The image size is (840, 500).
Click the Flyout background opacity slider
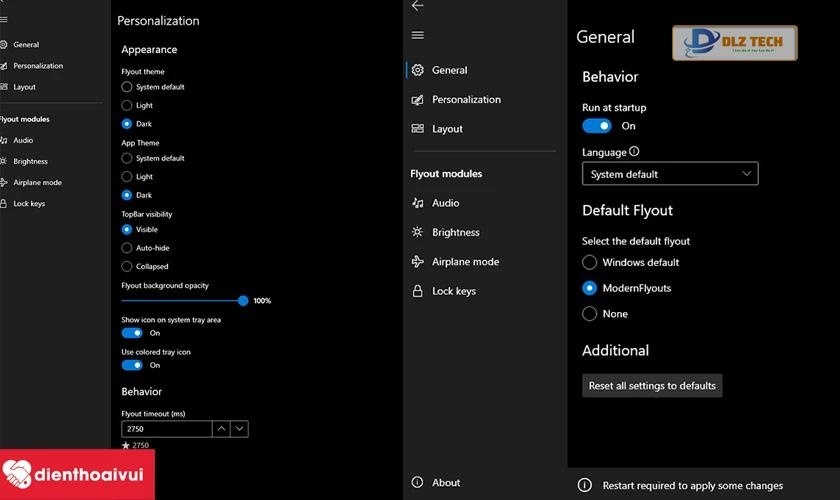[x=183, y=300]
